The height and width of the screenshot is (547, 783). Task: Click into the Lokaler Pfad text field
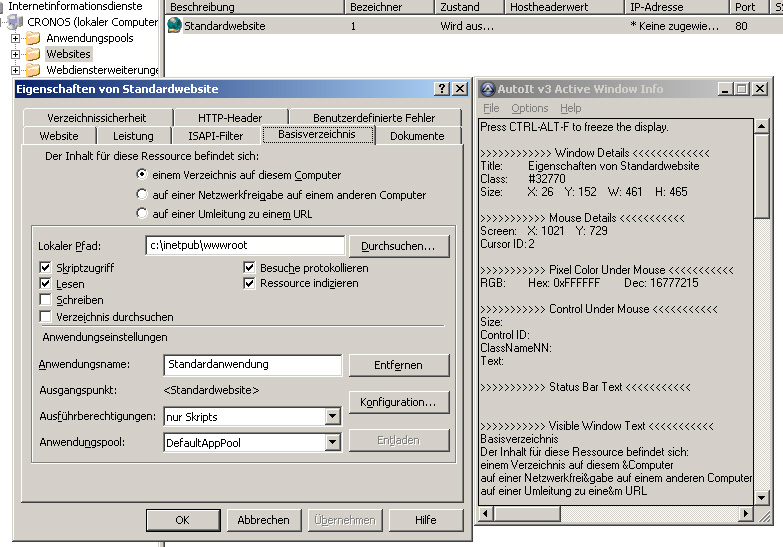coord(244,245)
